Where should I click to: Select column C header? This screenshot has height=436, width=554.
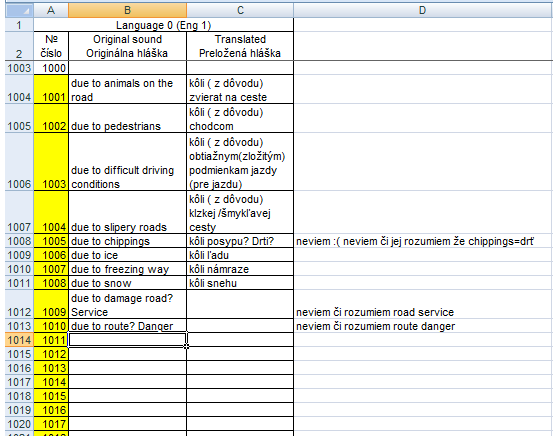point(240,10)
